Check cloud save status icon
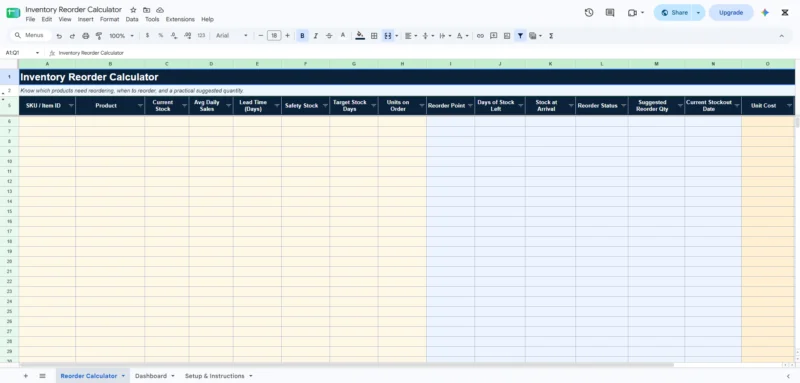 160,10
